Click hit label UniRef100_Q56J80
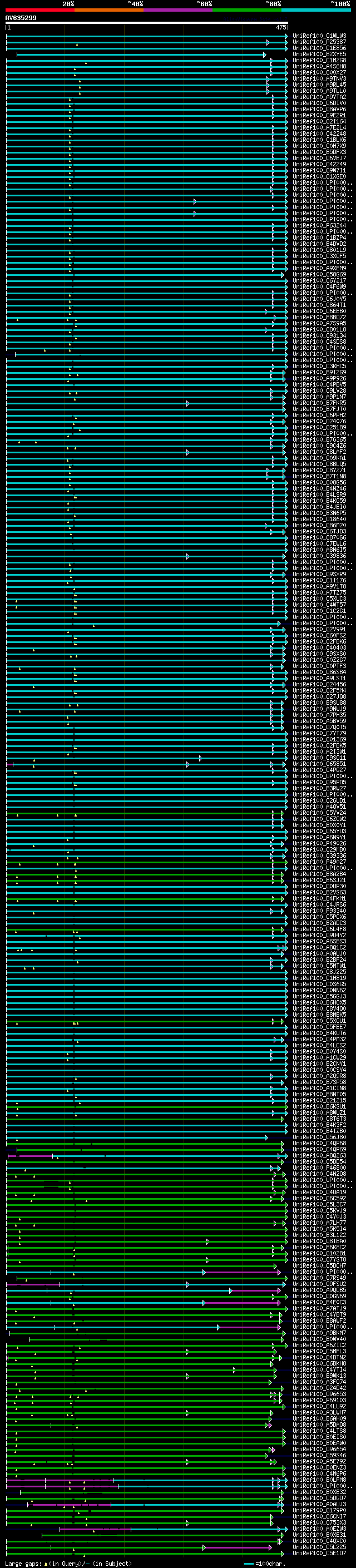 [319, 1137]
